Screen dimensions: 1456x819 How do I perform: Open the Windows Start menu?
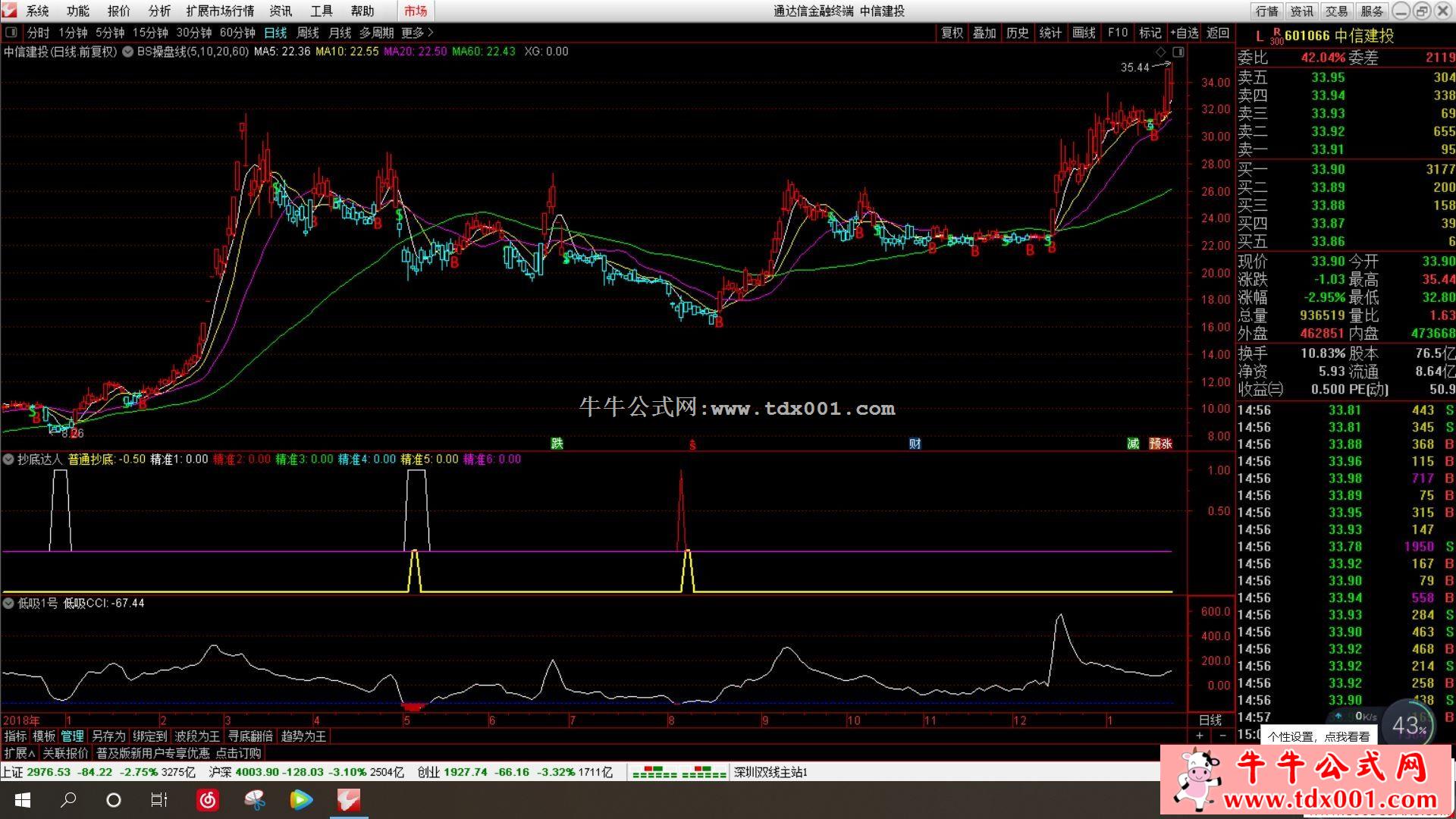point(22,800)
